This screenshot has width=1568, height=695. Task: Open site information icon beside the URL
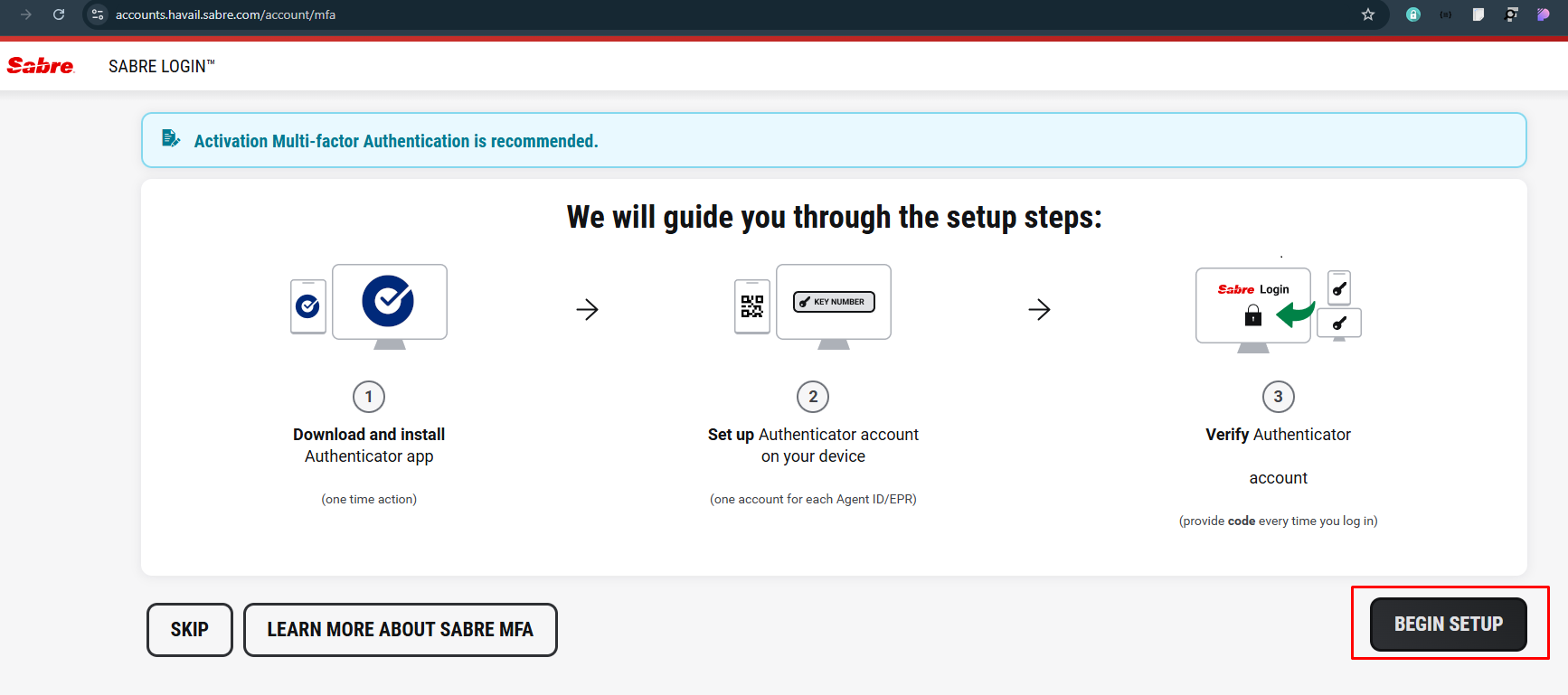coord(99,14)
